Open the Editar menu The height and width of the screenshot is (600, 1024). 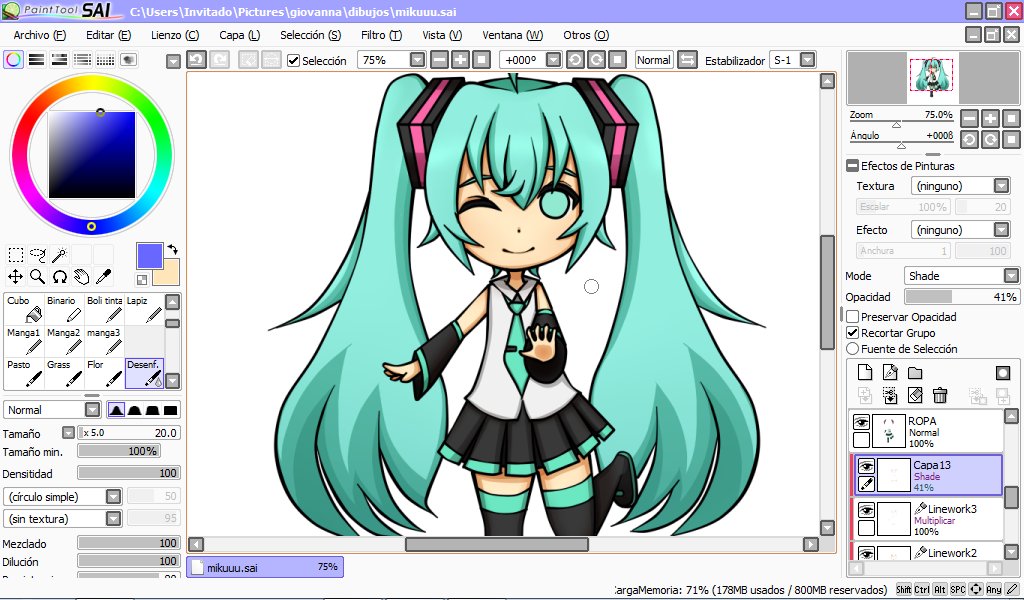click(108, 35)
